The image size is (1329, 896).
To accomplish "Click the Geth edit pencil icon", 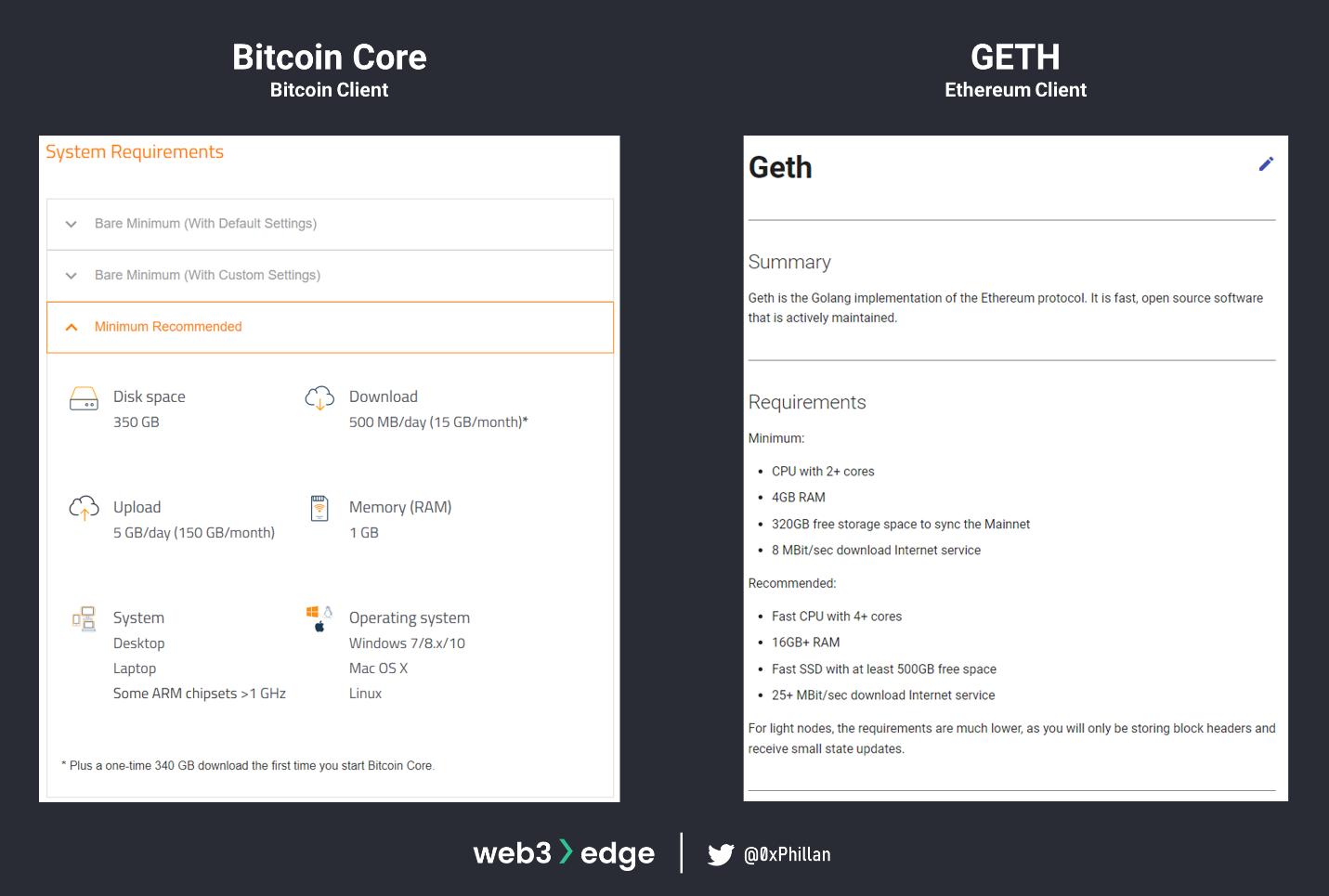I will click(1266, 164).
